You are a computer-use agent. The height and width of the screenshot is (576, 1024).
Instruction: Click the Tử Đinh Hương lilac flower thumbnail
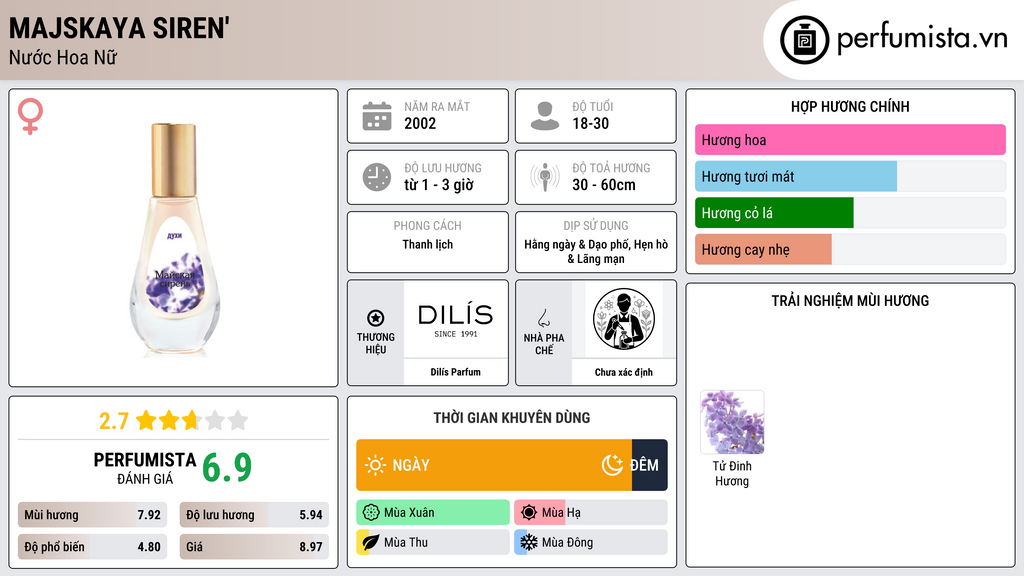[732, 422]
